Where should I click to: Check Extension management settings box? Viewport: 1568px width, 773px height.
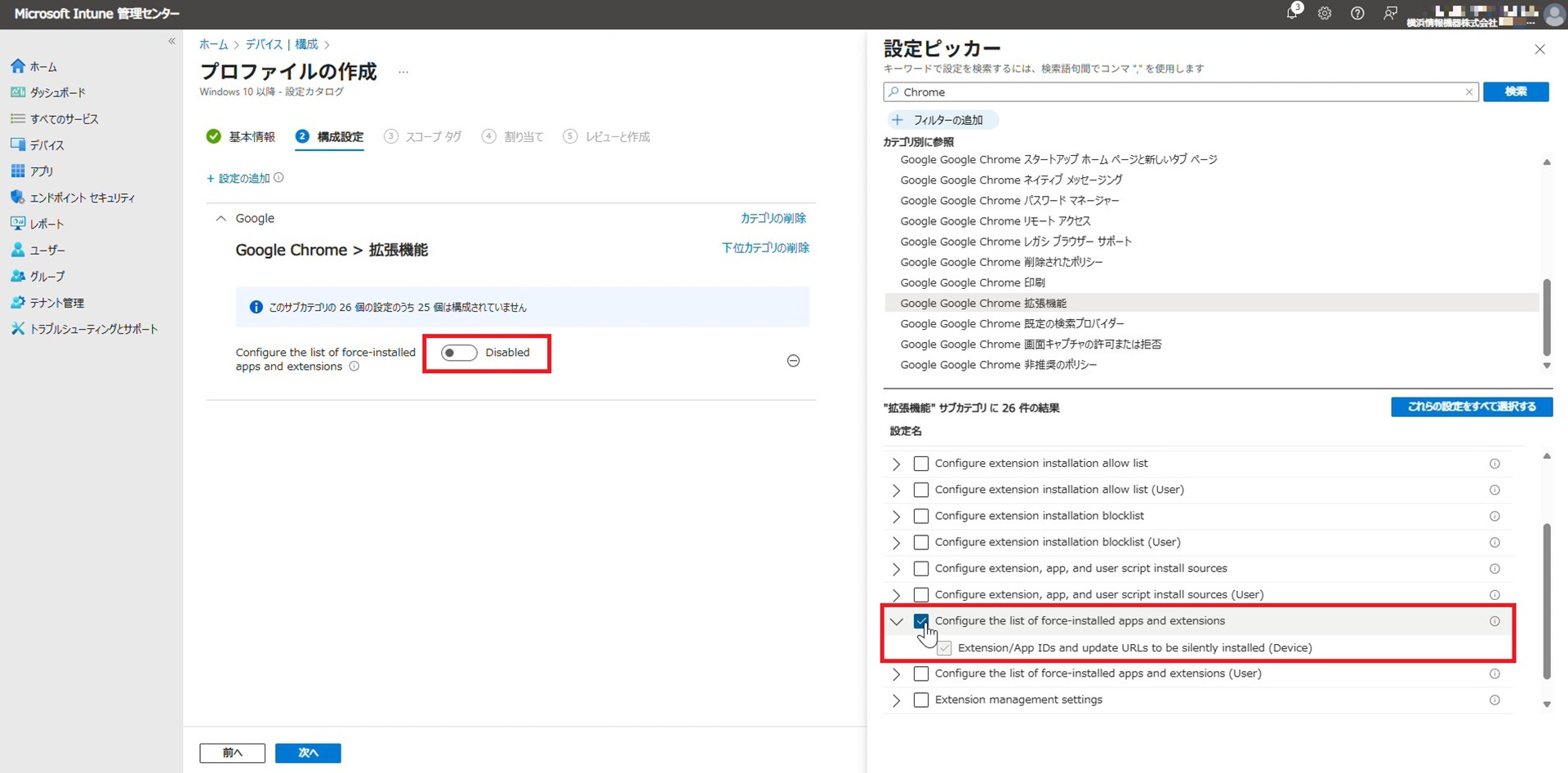921,700
